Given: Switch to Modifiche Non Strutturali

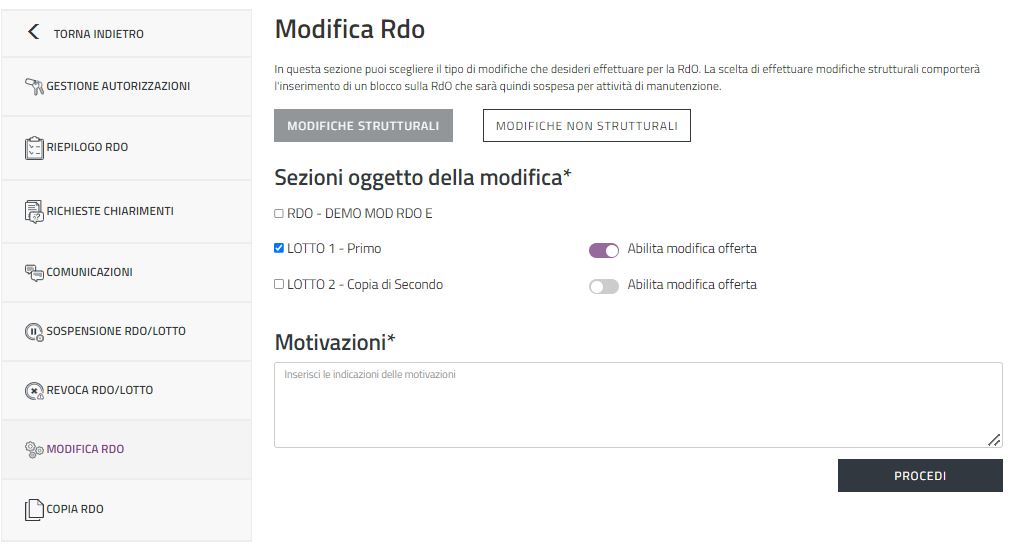Looking at the screenshot, I should point(586,126).
